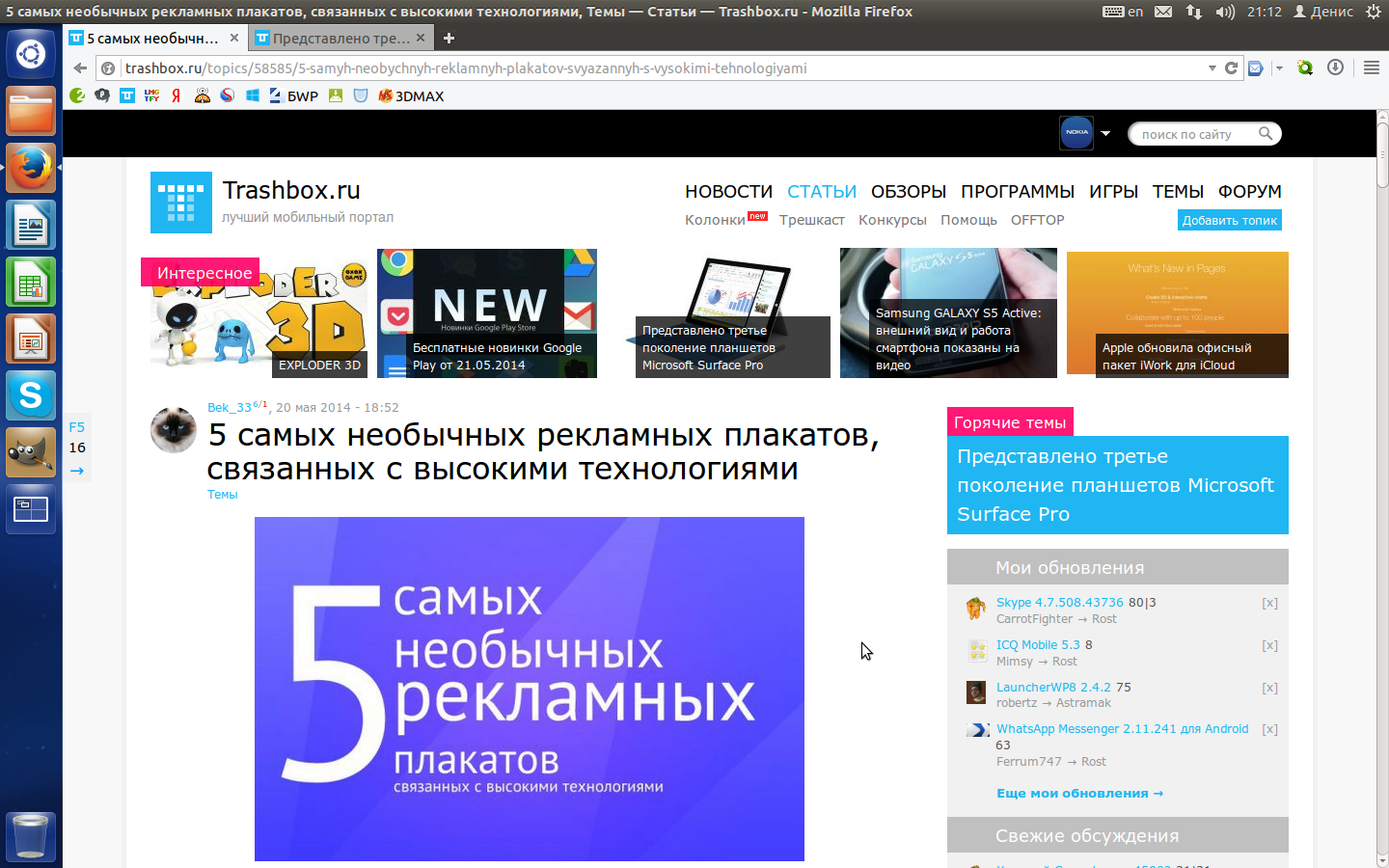Open the network connections indicator
The height and width of the screenshot is (868, 1389).
tap(1194, 12)
